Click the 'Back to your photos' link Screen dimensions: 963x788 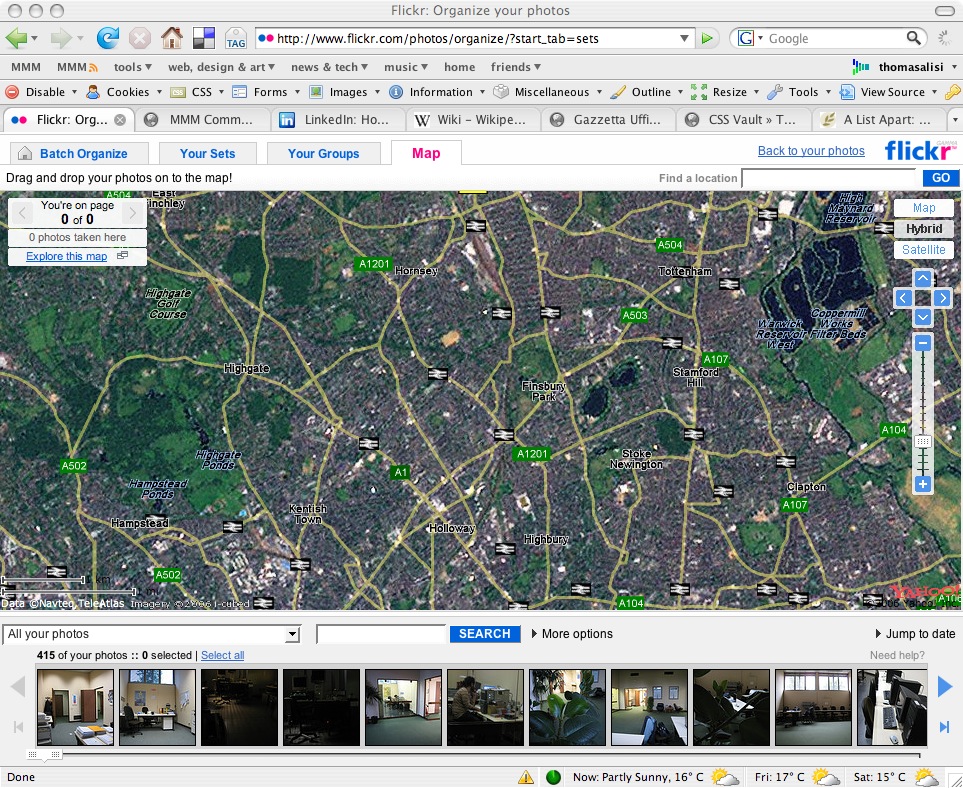tap(811, 151)
